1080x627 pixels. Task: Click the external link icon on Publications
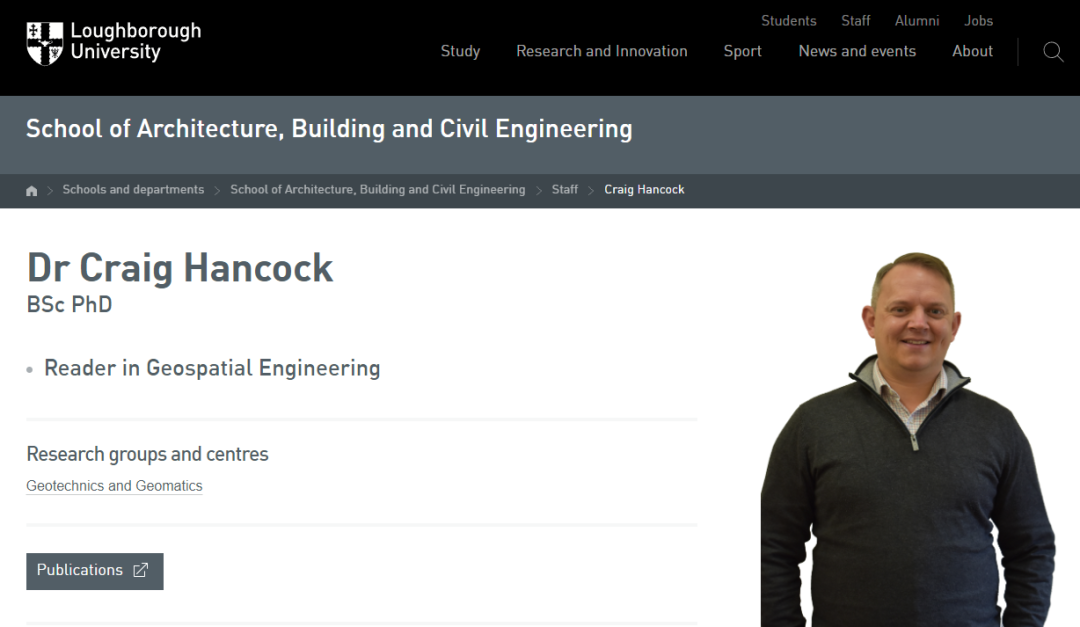[x=141, y=571]
